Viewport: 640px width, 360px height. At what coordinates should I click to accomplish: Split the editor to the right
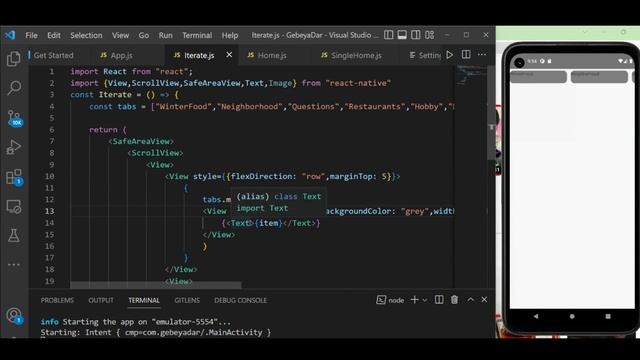[x=466, y=55]
